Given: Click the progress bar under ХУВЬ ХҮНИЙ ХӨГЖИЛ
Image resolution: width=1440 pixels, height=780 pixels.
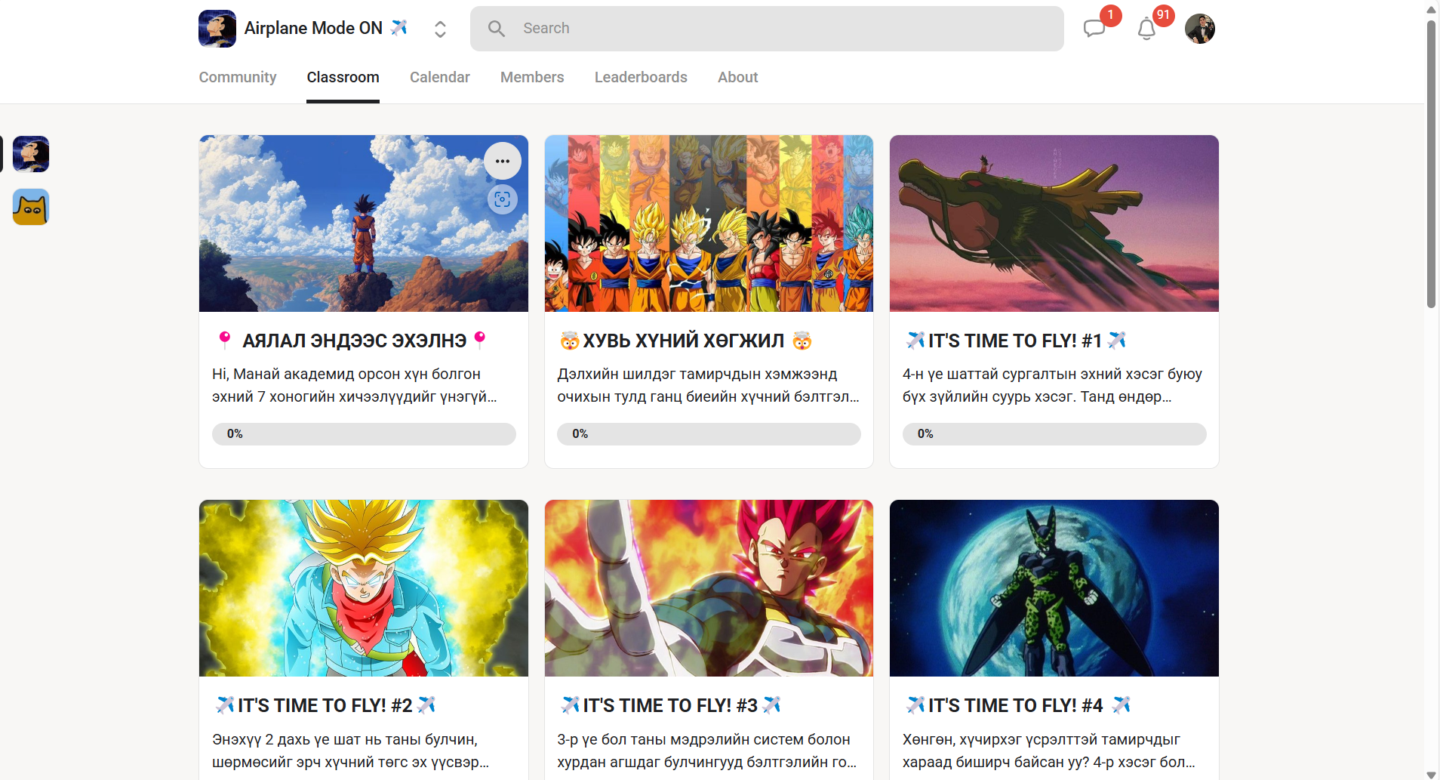Looking at the screenshot, I should pyautogui.click(x=709, y=434).
